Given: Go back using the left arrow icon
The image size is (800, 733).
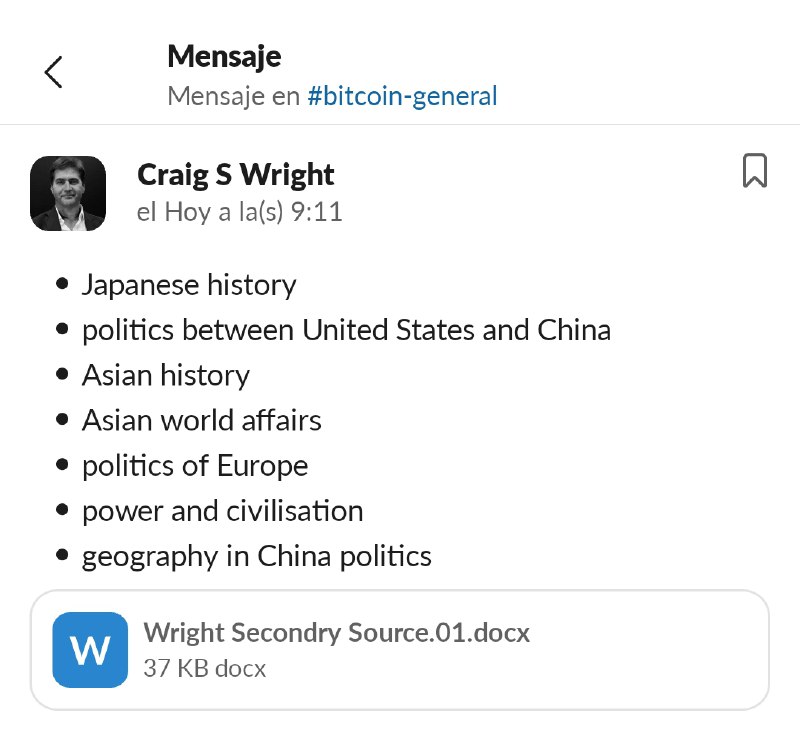Looking at the screenshot, I should coord(53,72).
